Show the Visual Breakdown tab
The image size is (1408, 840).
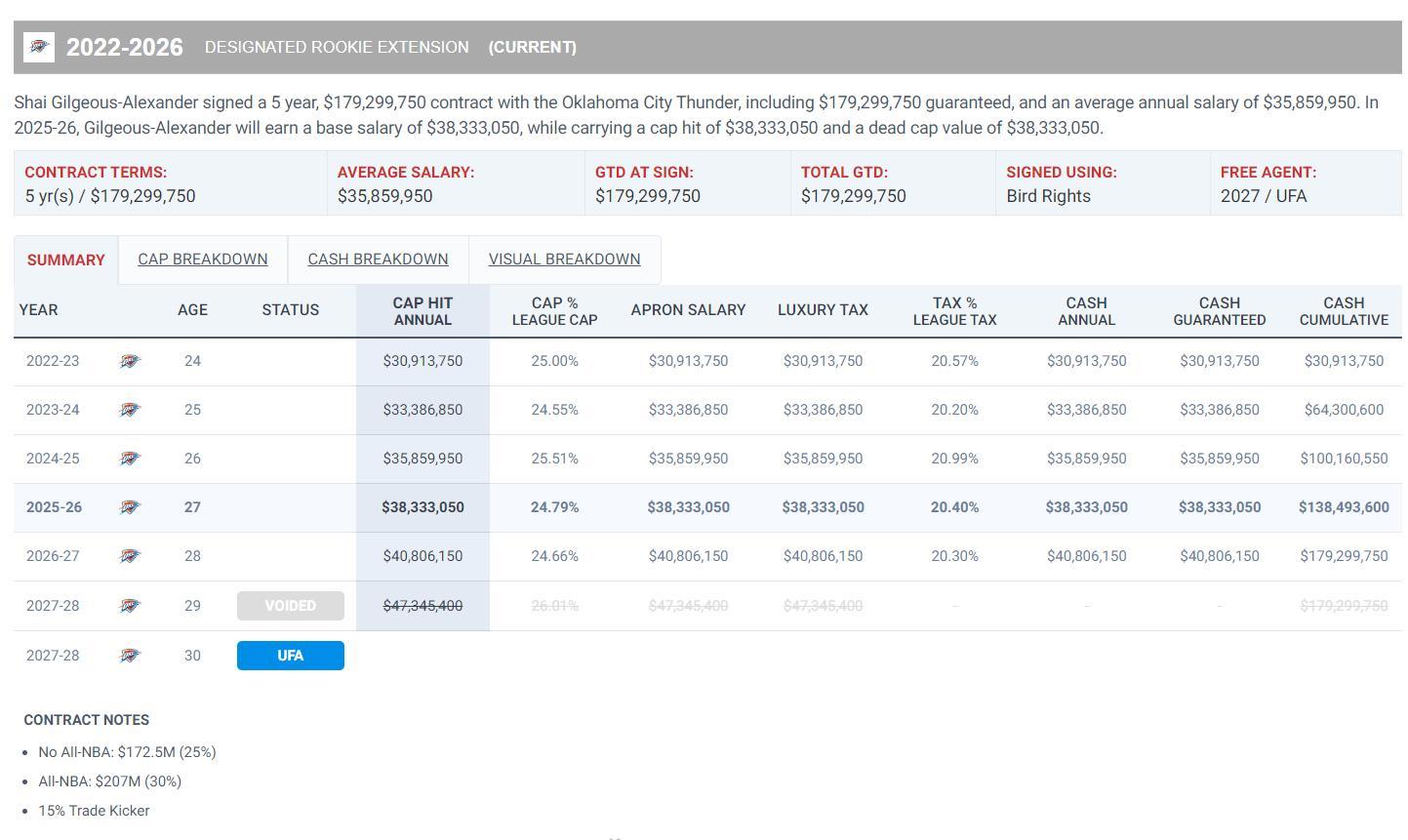point(564,260)
